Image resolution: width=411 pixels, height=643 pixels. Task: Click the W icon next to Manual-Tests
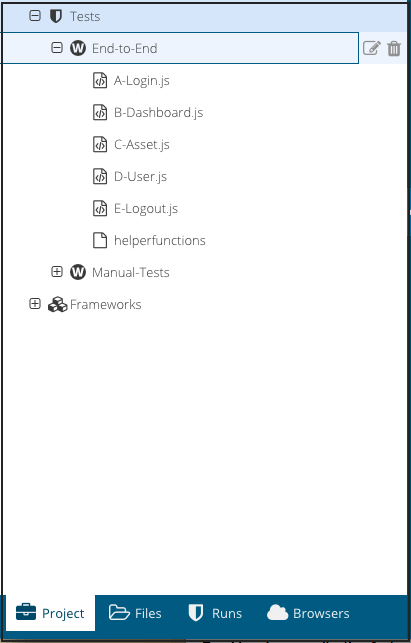coord(78,272)
